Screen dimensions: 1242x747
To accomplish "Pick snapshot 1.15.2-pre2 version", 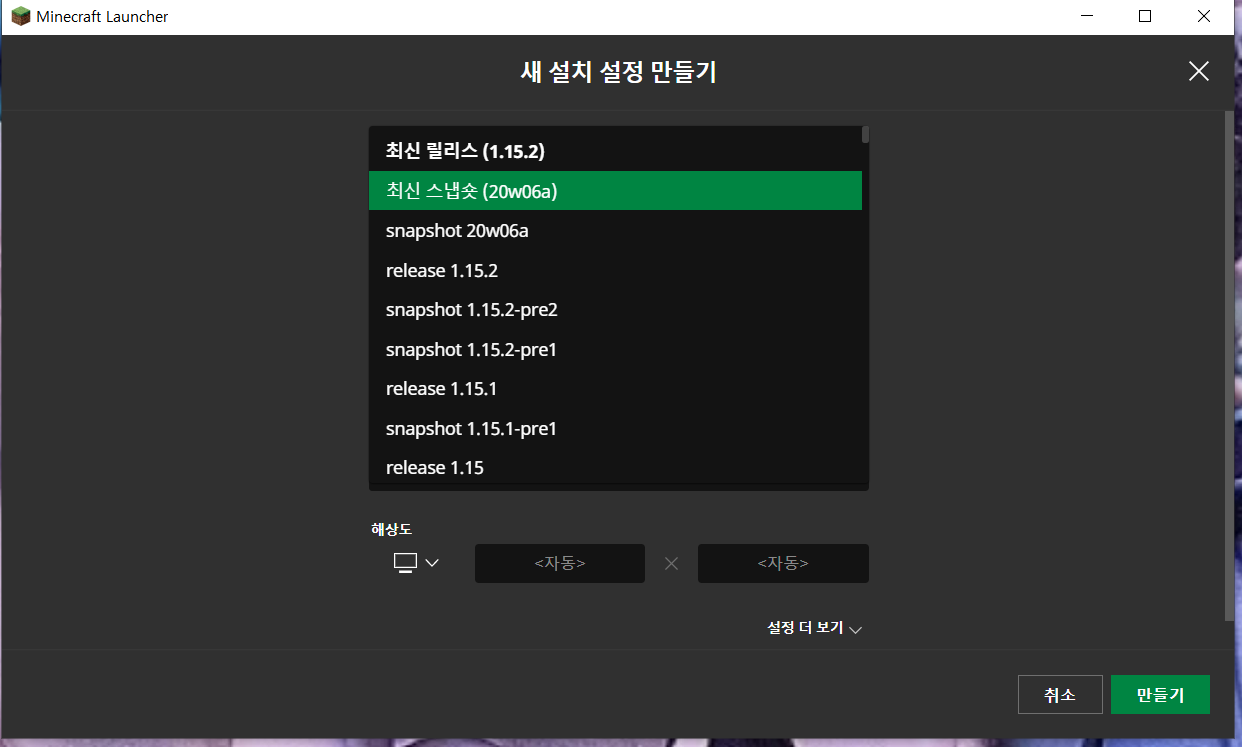I will pos(615,310).
